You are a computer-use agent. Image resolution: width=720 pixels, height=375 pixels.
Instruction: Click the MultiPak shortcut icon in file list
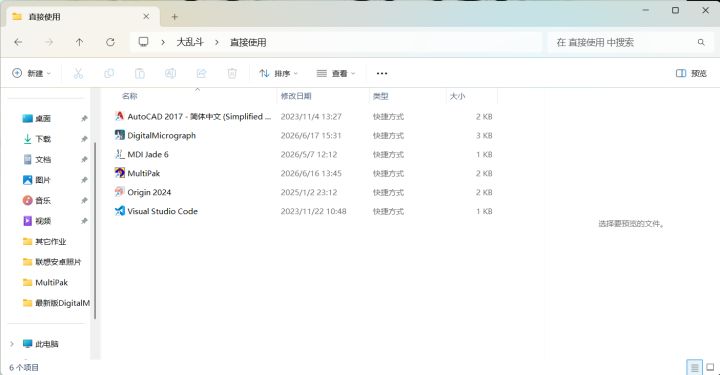point(119,173)
